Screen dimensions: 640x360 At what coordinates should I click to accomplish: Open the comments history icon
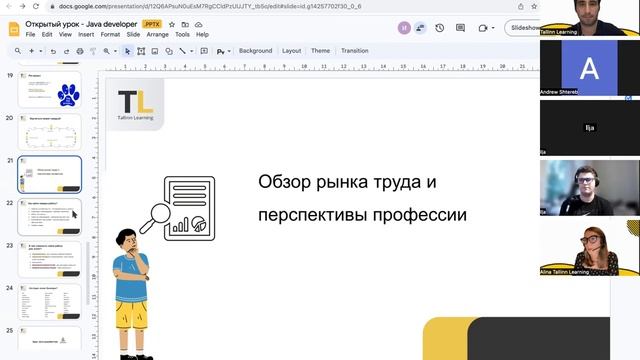(460, 28)
